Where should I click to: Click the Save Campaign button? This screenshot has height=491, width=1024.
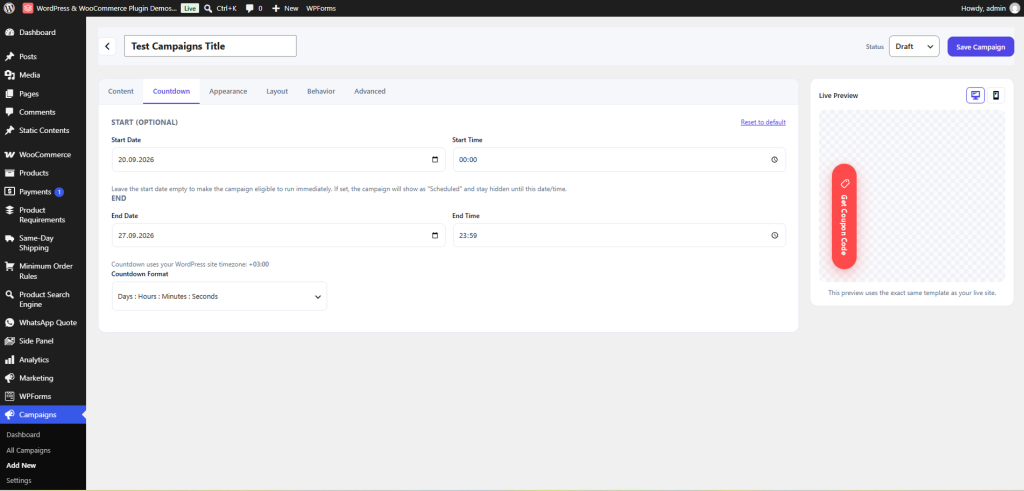click(980, 46)
